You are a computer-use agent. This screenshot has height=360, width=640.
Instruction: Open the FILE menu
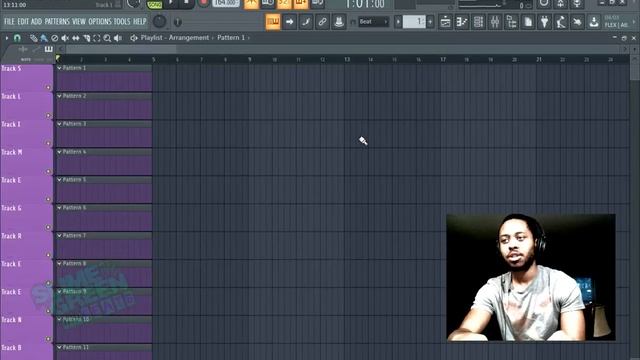tap(9, 22)
